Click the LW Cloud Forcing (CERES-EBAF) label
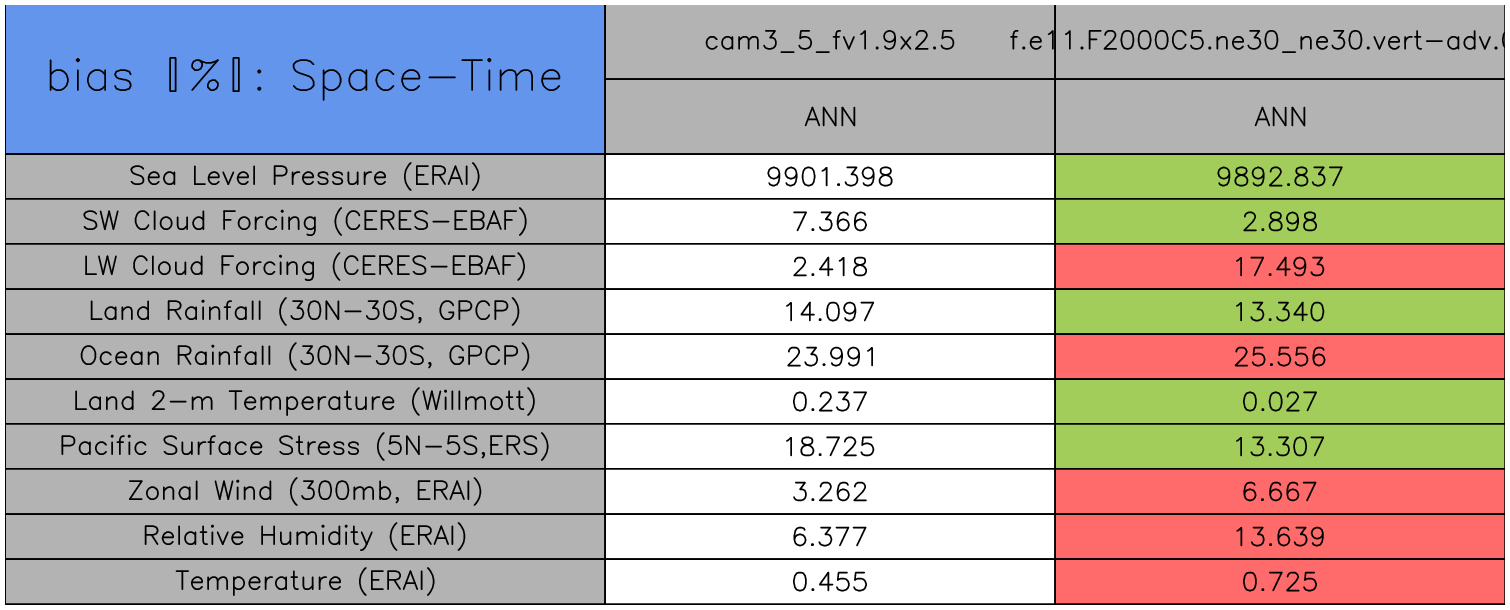The height and width of the screenshot is (610, 1510). (x=305, y=267)
